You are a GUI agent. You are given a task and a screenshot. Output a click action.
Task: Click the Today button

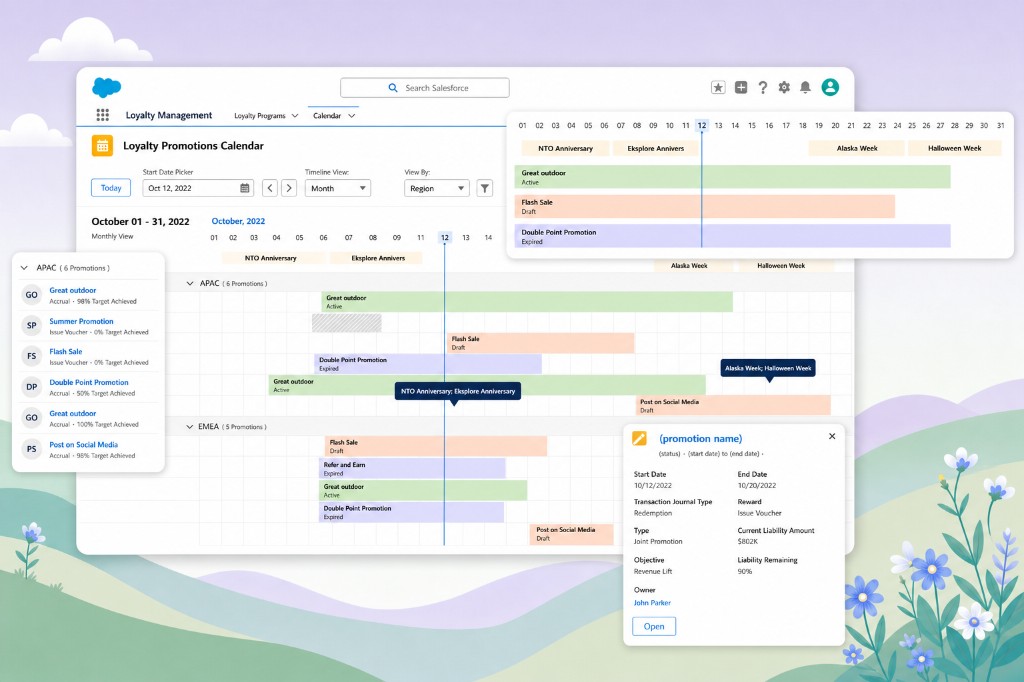point(111,188)
